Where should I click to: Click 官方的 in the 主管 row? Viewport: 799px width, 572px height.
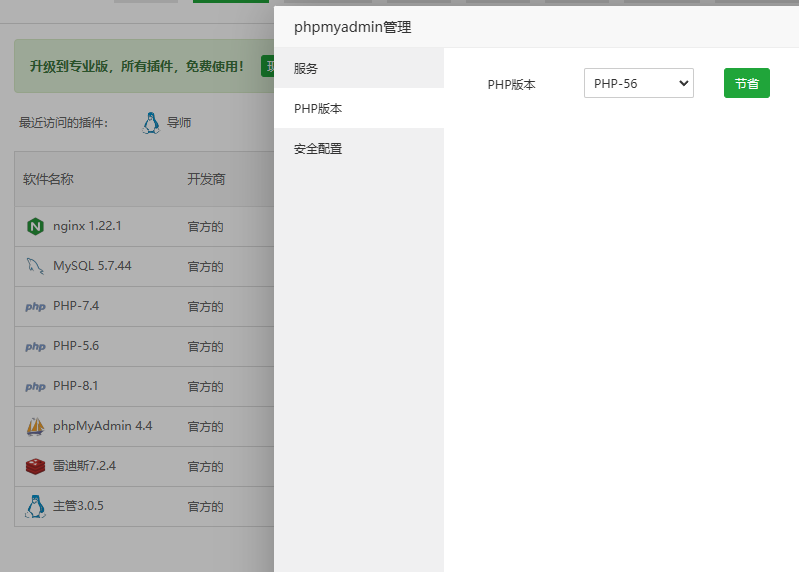pyautogui.click(x=205, y=507)
